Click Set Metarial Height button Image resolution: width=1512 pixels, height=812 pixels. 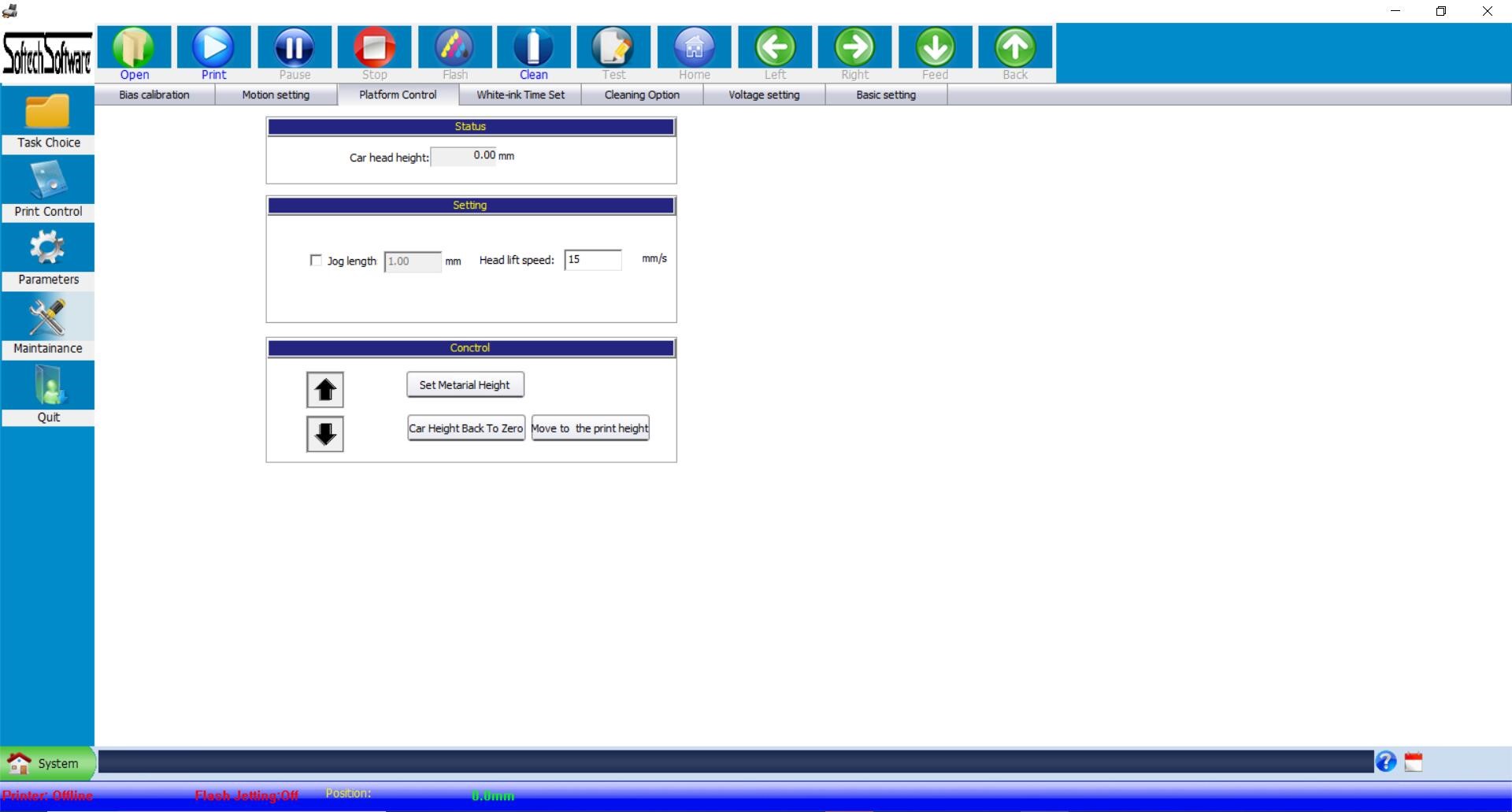tap(465, 385)
